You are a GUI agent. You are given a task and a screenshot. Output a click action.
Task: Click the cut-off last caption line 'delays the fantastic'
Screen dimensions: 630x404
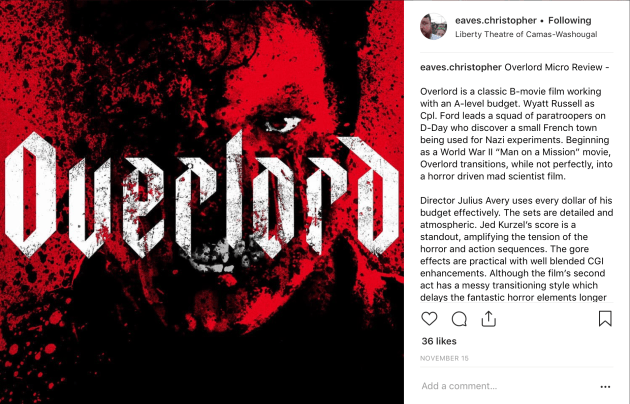coord(513,298)
